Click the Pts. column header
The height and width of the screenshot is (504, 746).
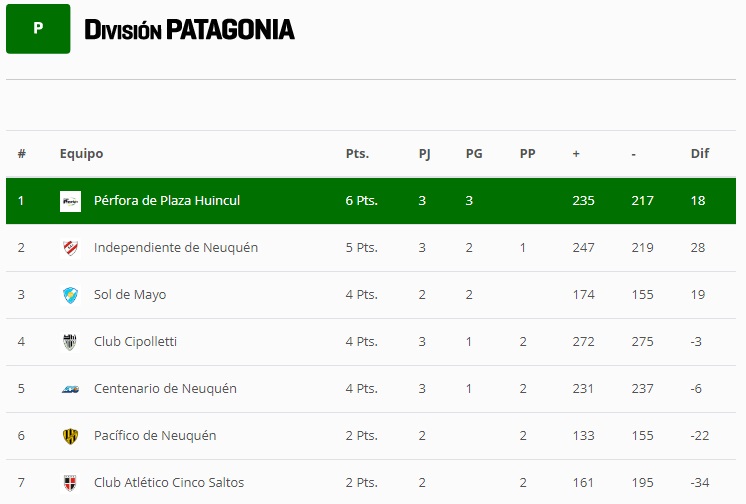pyautogui.click(x=357, y=154)
